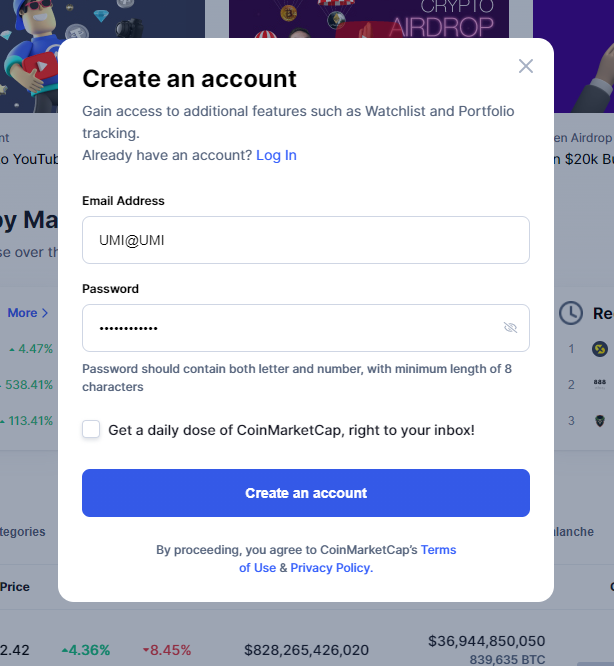This screenshot has height=666, width=614.
Task: Switch to the Categories tab
Action: [x=22, y=532]
